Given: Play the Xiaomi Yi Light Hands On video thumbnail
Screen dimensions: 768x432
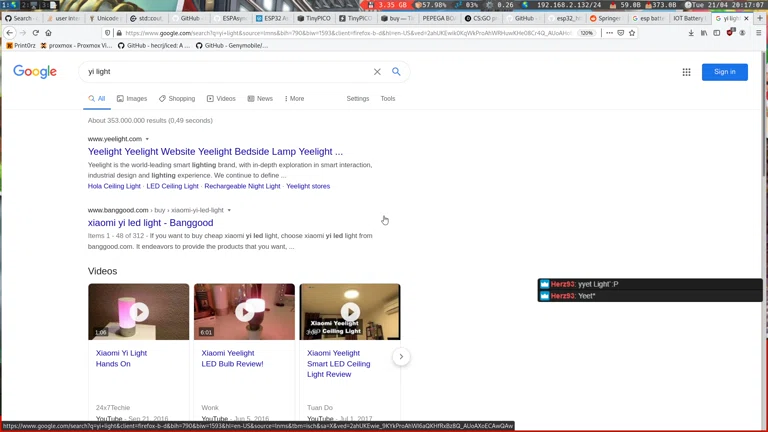Looking at the screenshot, I should pos(138,312).
